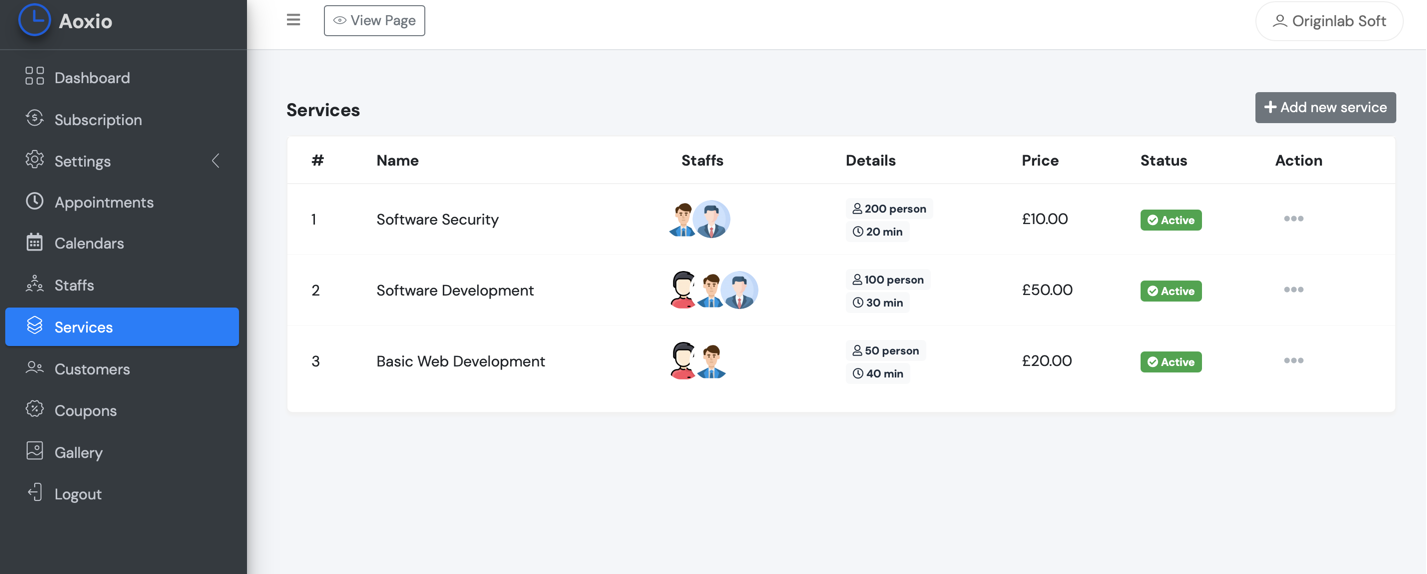Click staff avatars for Software Development
1427x574 pixels.
tap(712, 290)
